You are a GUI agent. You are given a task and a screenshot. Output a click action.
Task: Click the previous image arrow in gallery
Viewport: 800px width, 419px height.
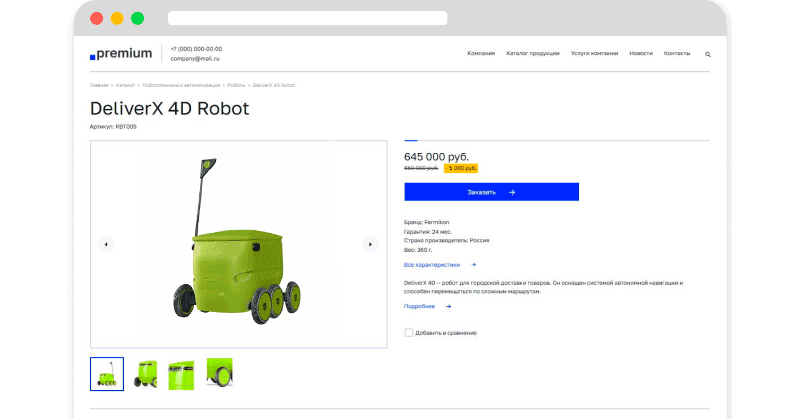pyautogui.click(x=106, y=244)
